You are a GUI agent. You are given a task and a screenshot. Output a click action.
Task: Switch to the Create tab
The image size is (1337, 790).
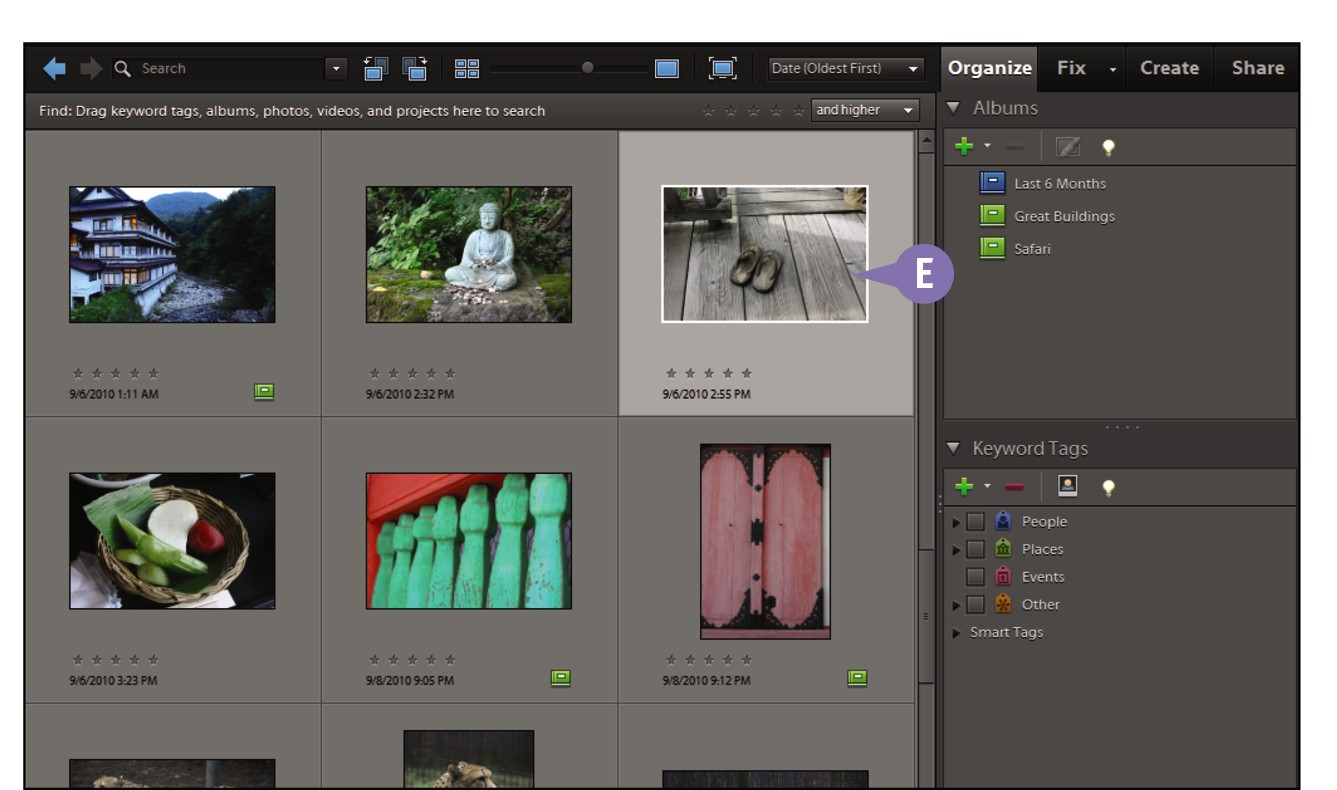[1169, 68]
